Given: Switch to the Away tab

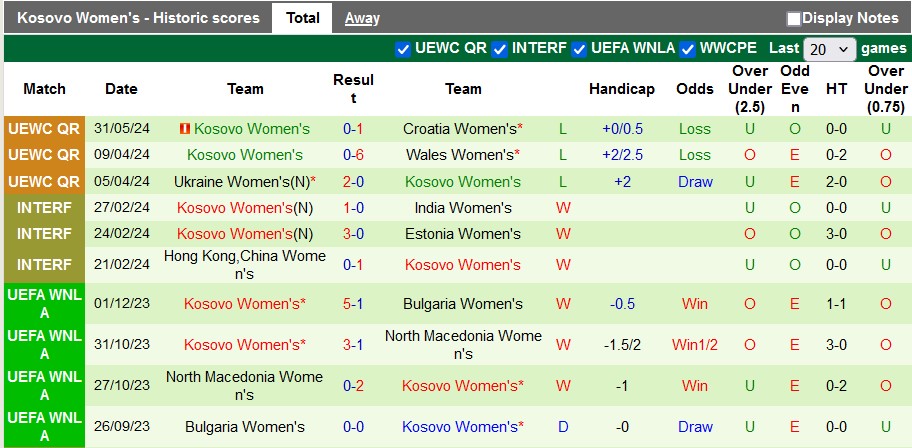Looking at the screenshot, I should (x=362, y=18).
